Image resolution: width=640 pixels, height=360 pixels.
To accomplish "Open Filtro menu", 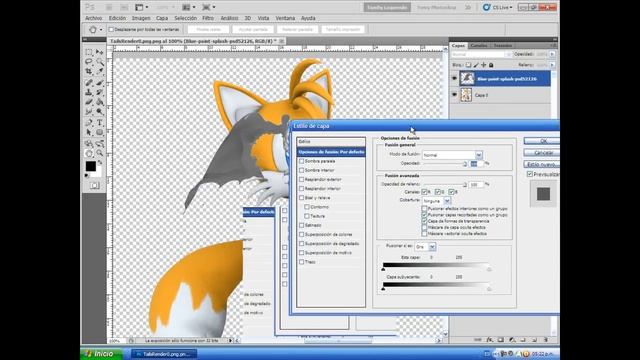I will click(x=208, y=18).
